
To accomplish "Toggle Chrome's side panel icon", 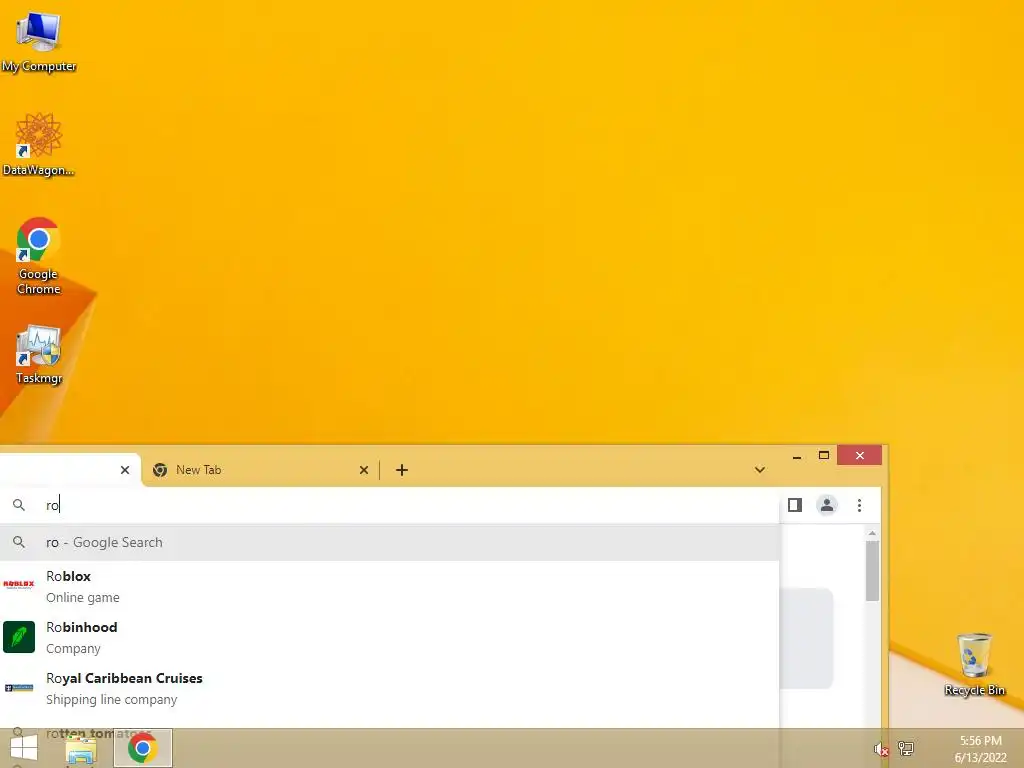I will click(x=795, y=505).
